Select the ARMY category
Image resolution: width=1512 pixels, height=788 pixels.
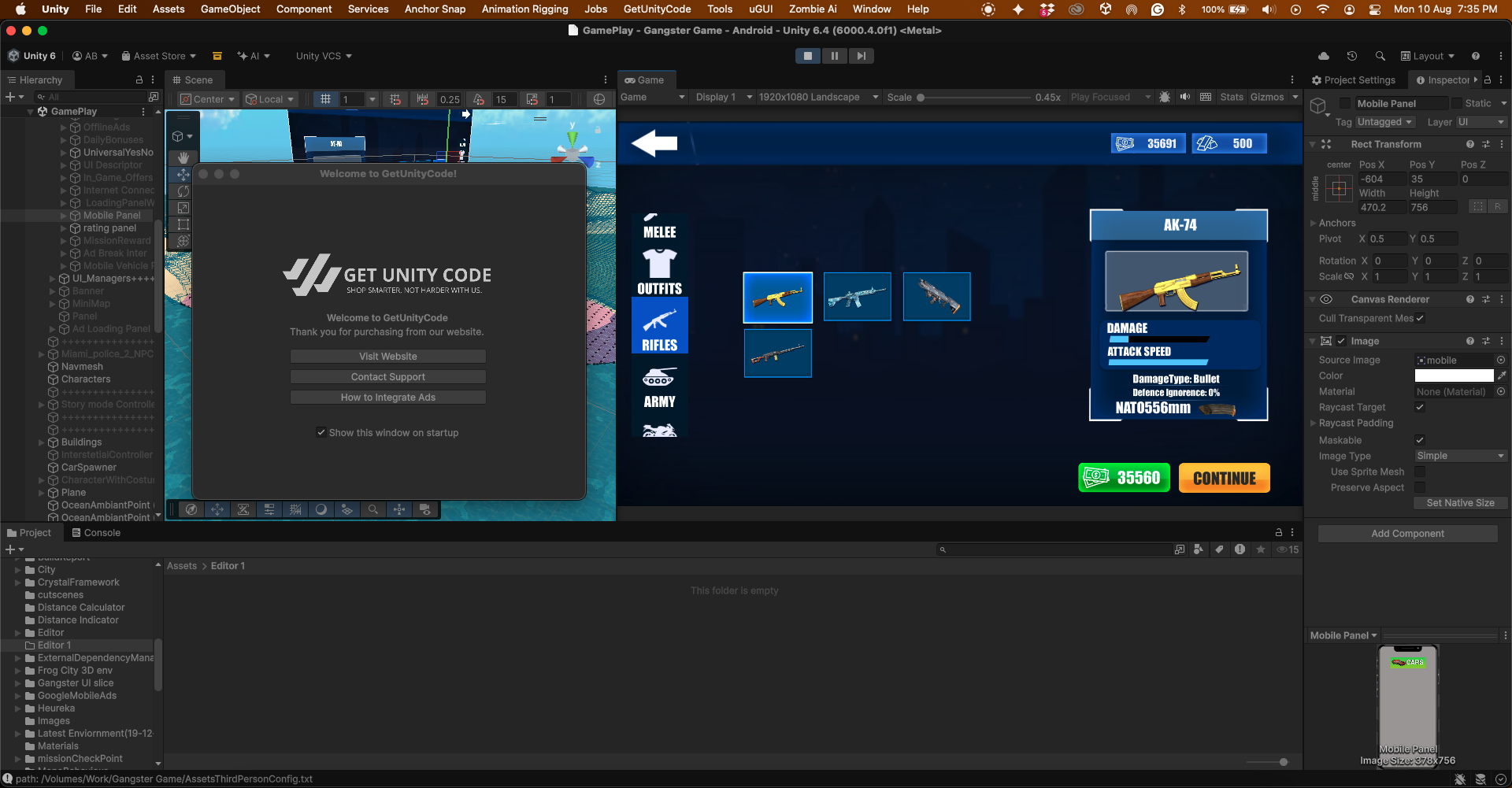click(x=660, y=387)
